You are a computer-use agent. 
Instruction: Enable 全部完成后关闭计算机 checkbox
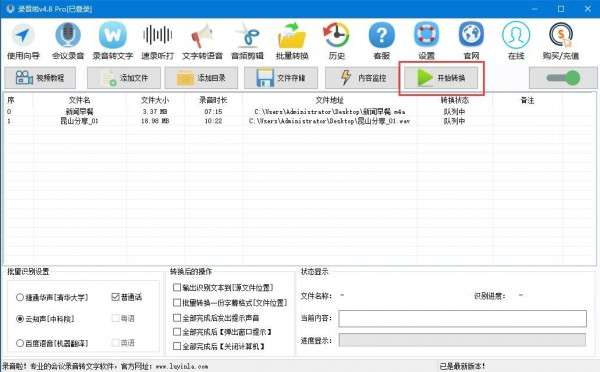177,346
